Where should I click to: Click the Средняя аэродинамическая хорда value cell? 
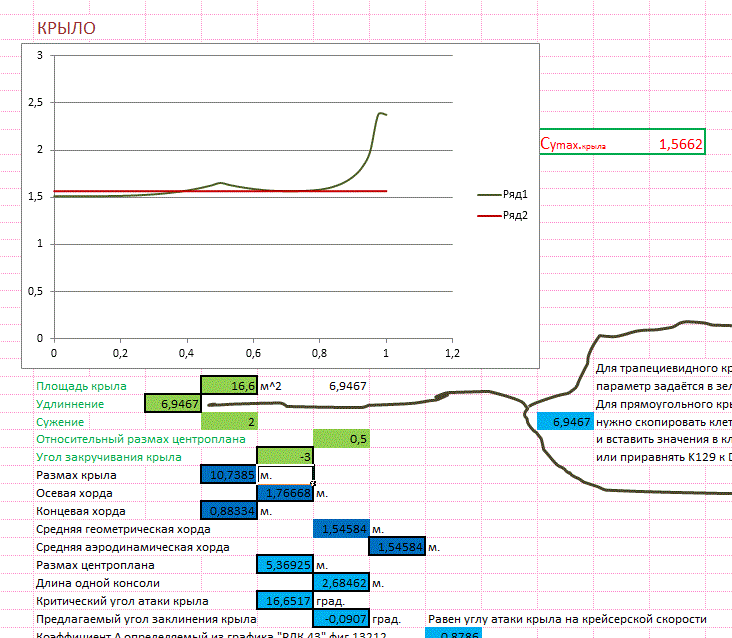[397, 547]
